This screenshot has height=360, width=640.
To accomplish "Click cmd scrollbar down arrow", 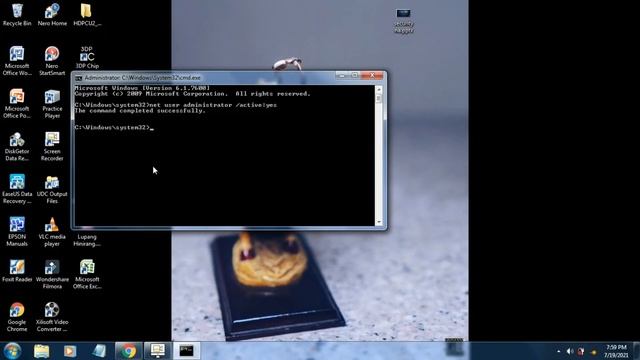I will [x=379, y=222].
